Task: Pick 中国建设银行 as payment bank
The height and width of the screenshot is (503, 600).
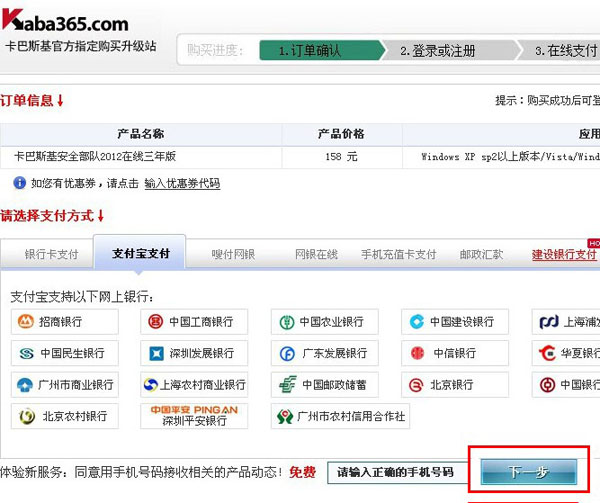Action: click(454, 322)
